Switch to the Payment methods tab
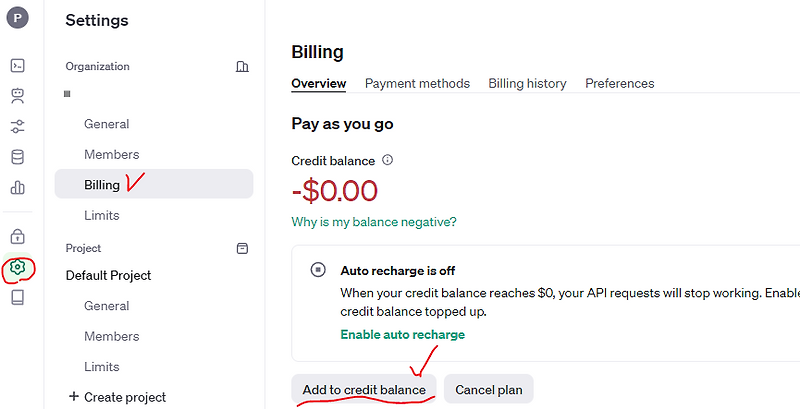Viewport: 800px width, 409px height. (x=417, y=84)
